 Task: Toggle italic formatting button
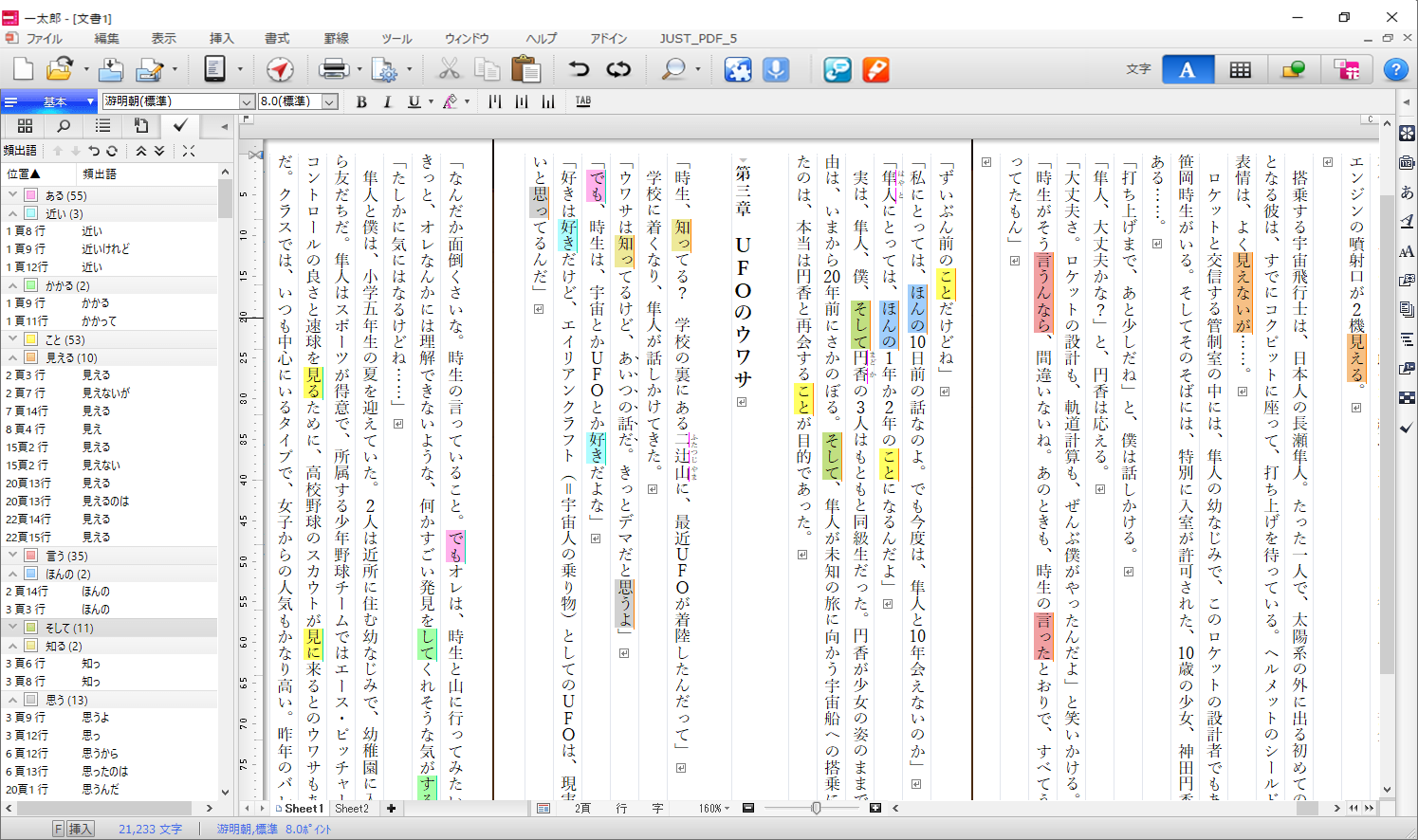(387, 101)
